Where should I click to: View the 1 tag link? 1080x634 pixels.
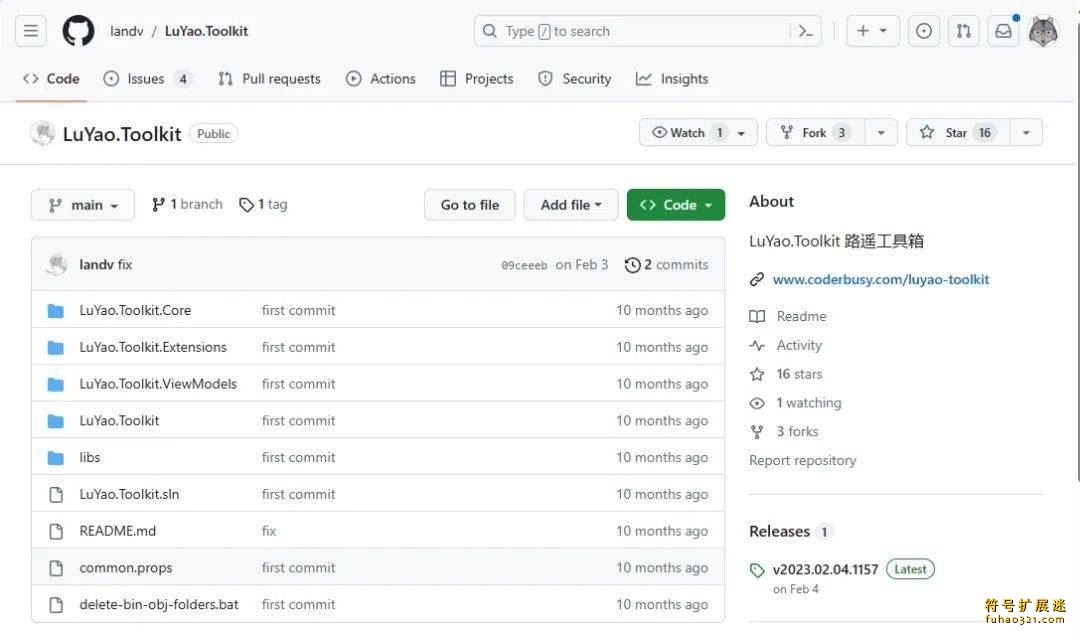coord(263,204)
